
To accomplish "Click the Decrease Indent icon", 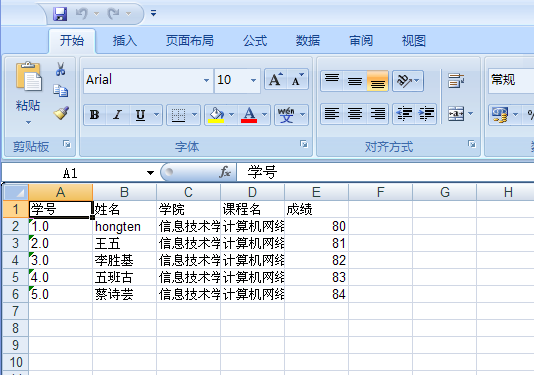I will [x=404, y=113].
